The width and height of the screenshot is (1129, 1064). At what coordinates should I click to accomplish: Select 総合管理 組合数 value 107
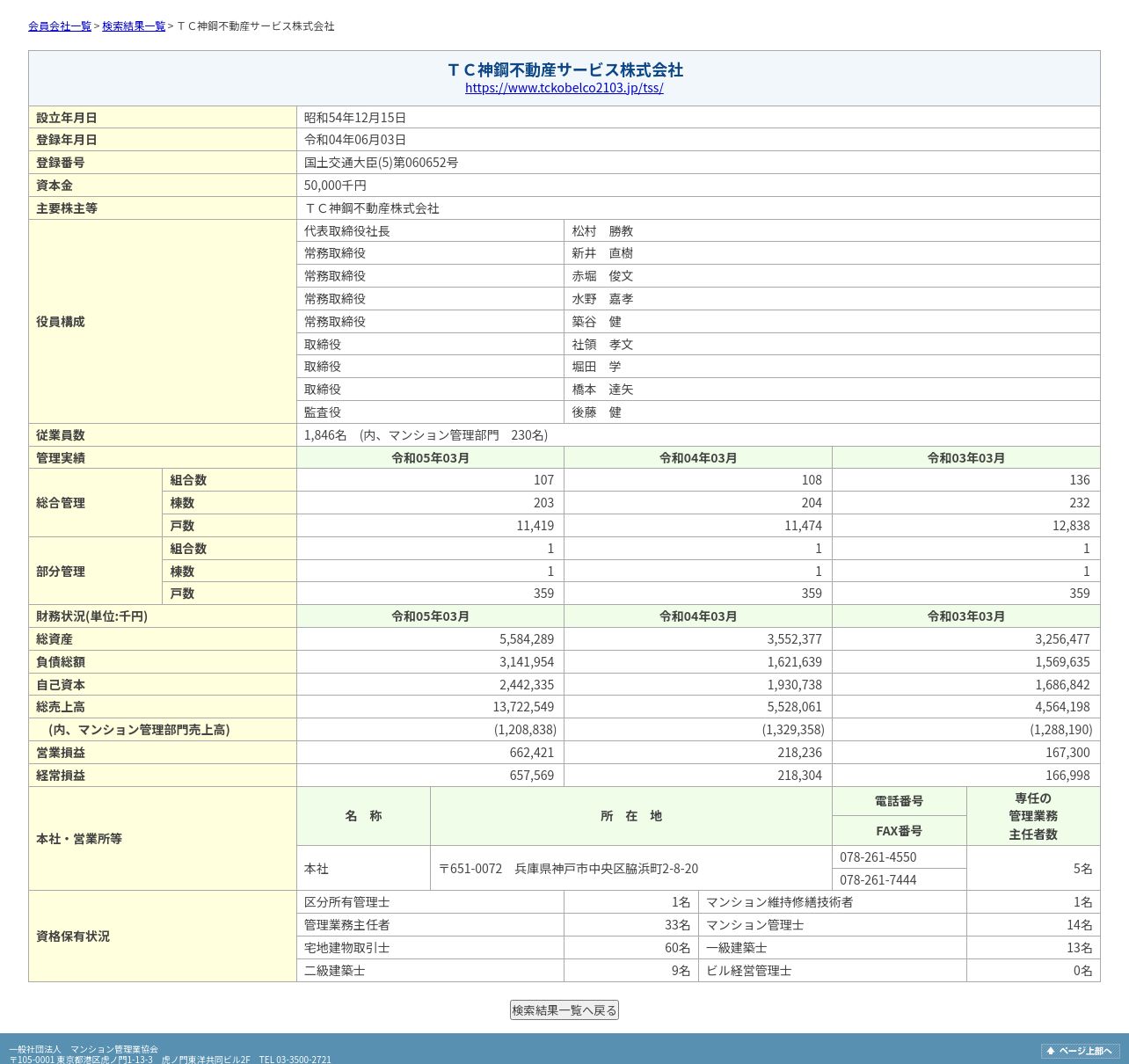point(543,480)
